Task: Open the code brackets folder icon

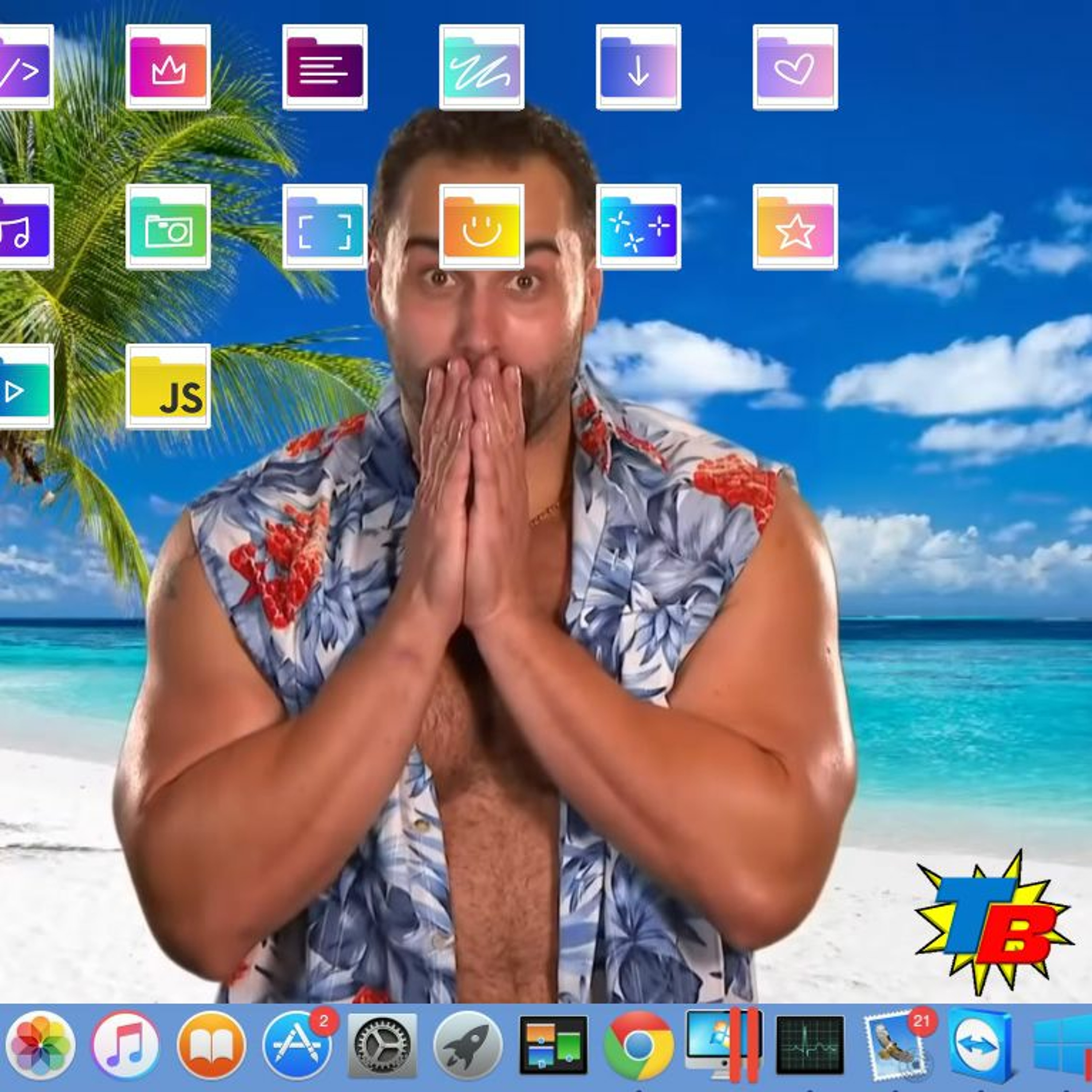Action: tap(26, 67)
